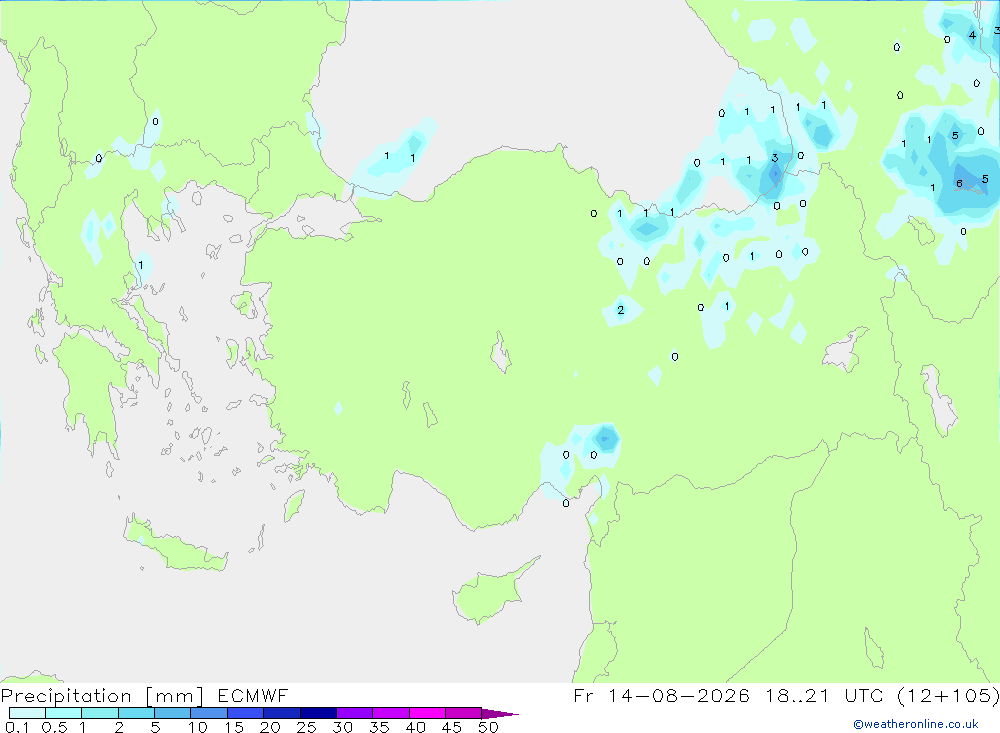Click the legend label '35'
Image resolution: width=1000 pixels, height=733 pixels.
pyautogui.click(x=379, y=727)
